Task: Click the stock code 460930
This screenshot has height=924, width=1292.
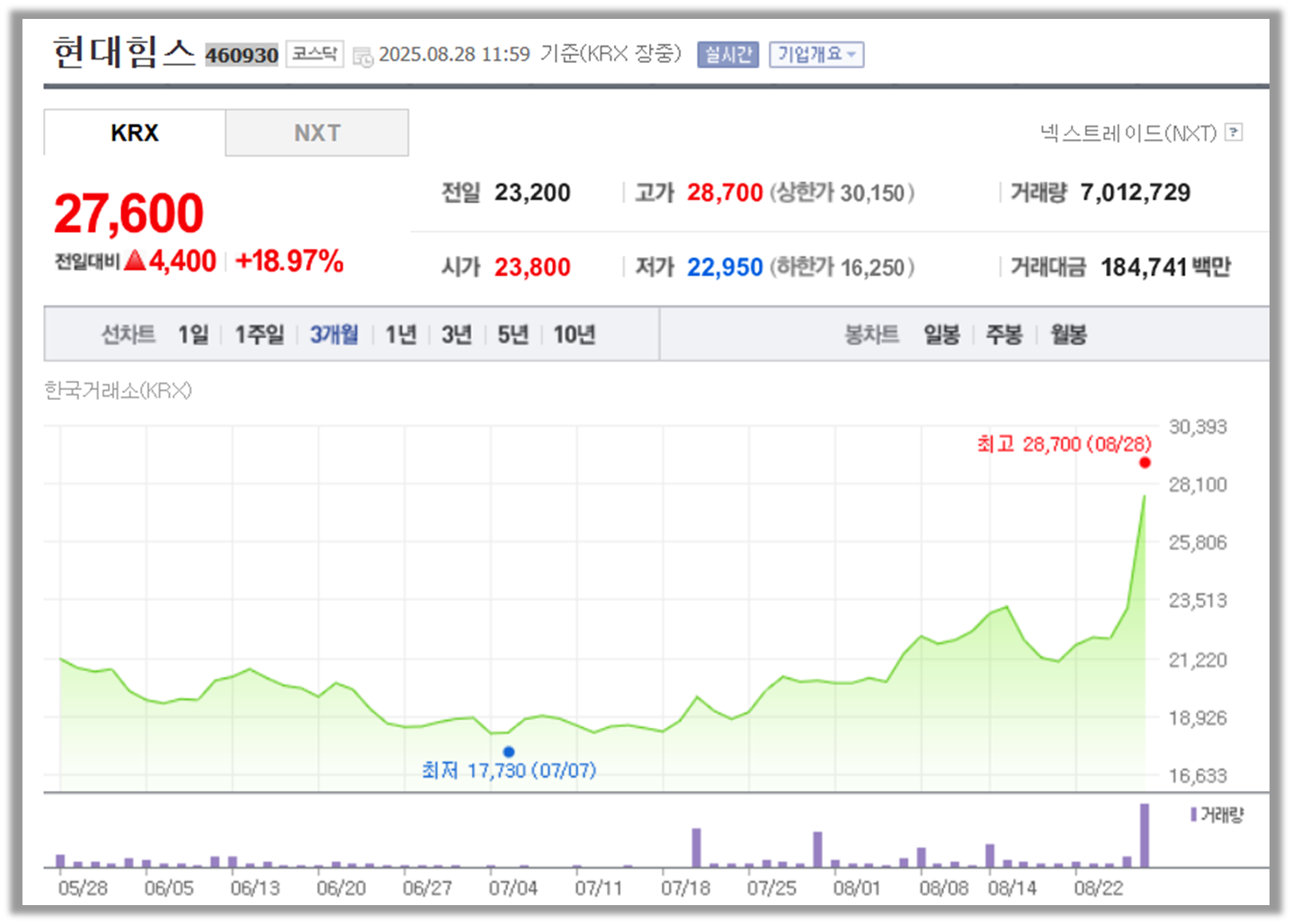Action: pos(242,56)
